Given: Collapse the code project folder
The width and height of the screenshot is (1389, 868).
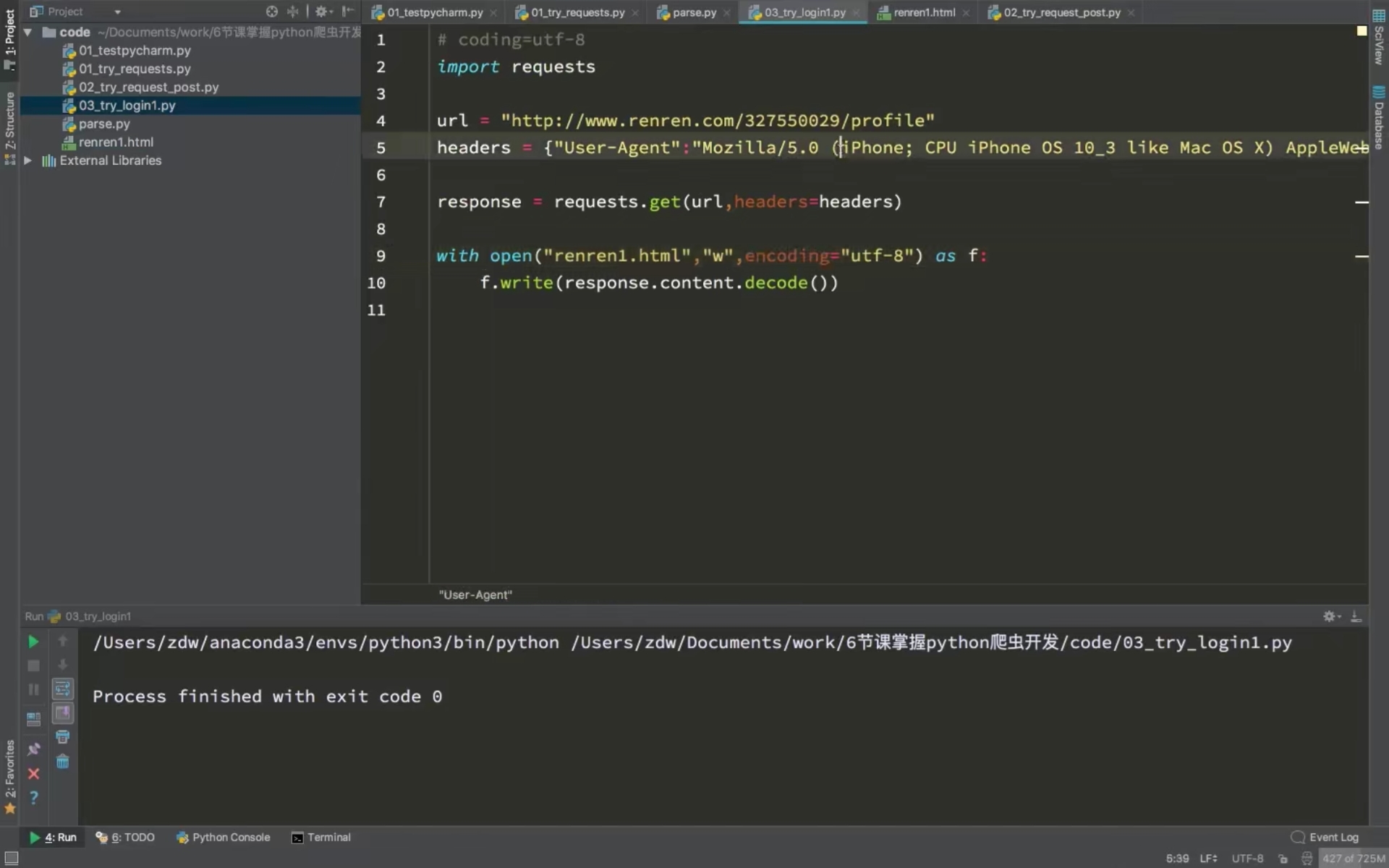Looking at the screenshot, I should pos(27,32).
